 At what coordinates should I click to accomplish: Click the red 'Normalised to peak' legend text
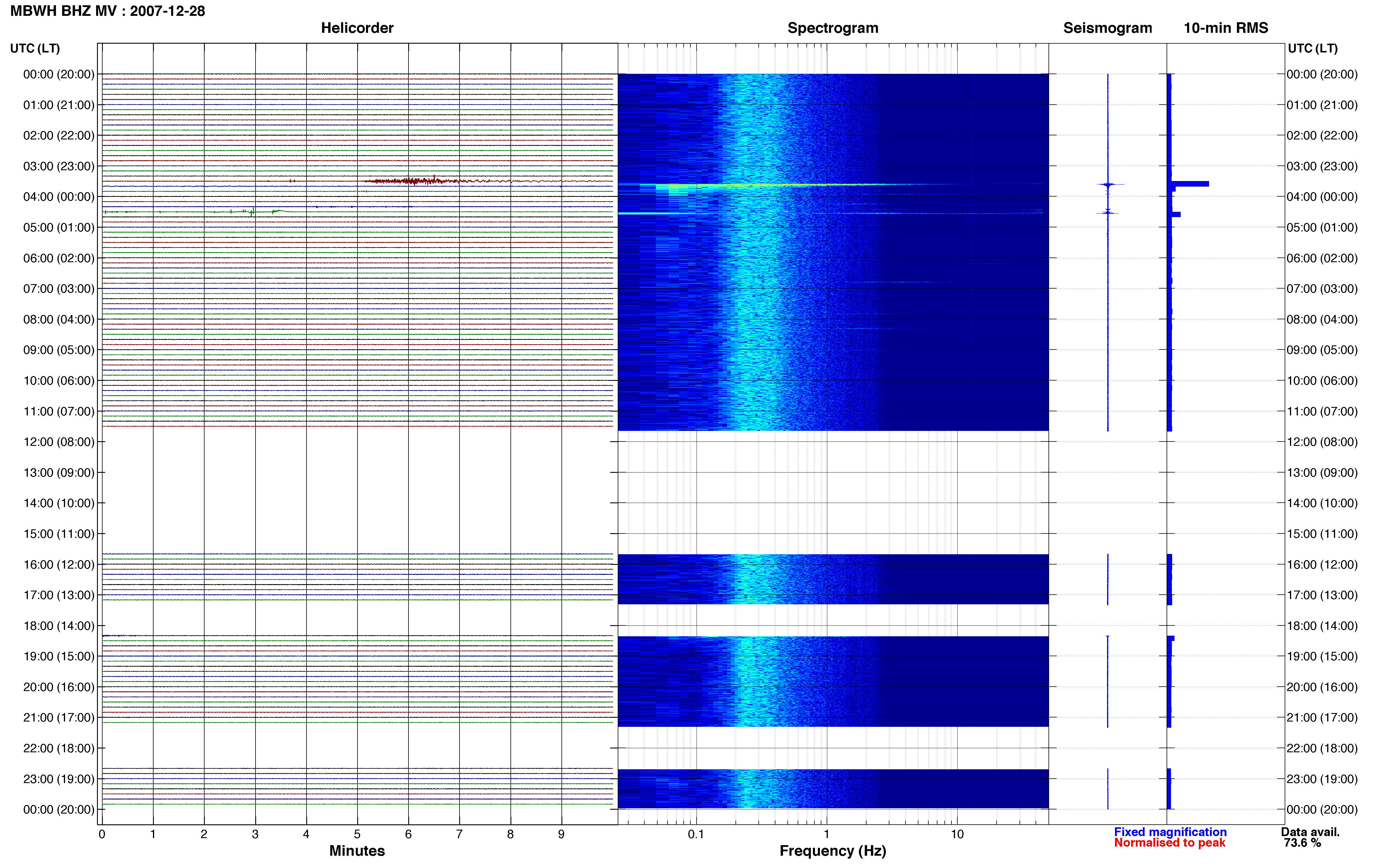1170,843
